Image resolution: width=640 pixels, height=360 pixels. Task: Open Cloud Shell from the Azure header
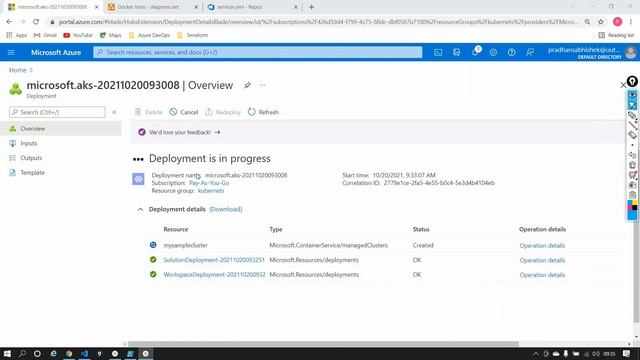pyautogui.click(x=438, y=52)
